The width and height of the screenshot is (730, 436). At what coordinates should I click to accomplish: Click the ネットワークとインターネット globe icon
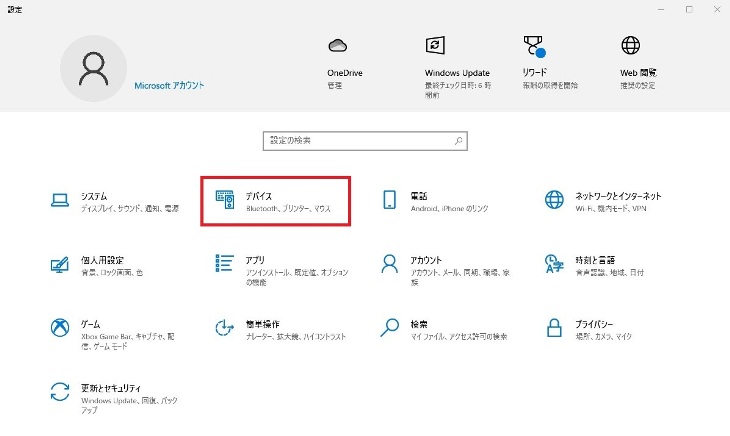(554, 200)
